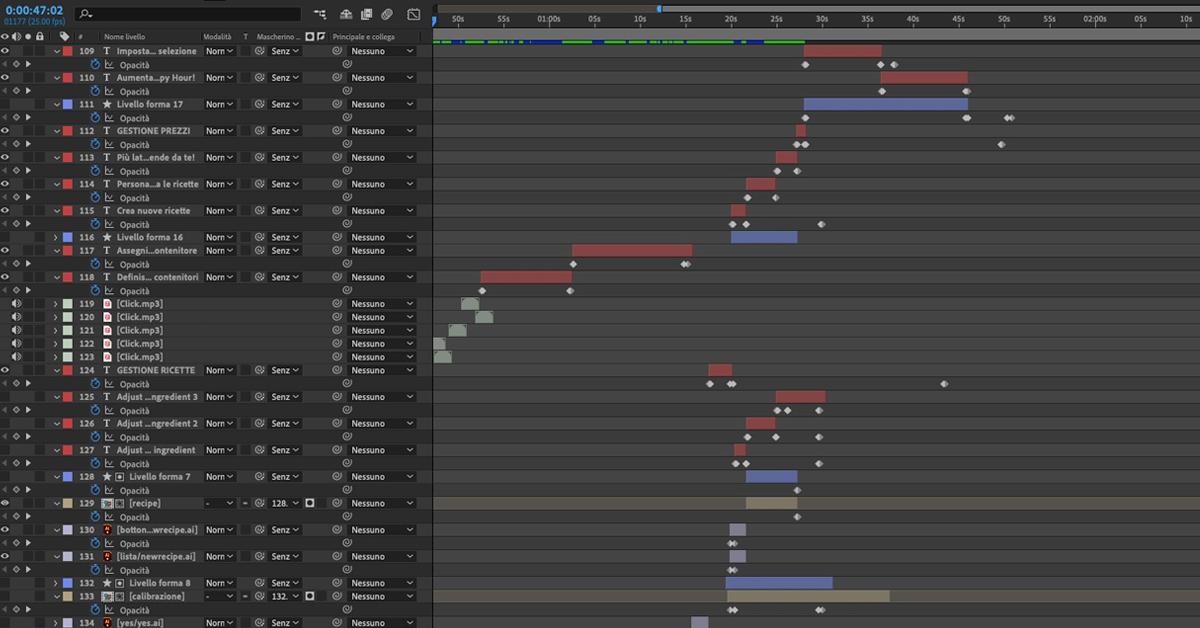Hide layer 112 GESTIONE PREZZI with eye icon

click(6, 131)
